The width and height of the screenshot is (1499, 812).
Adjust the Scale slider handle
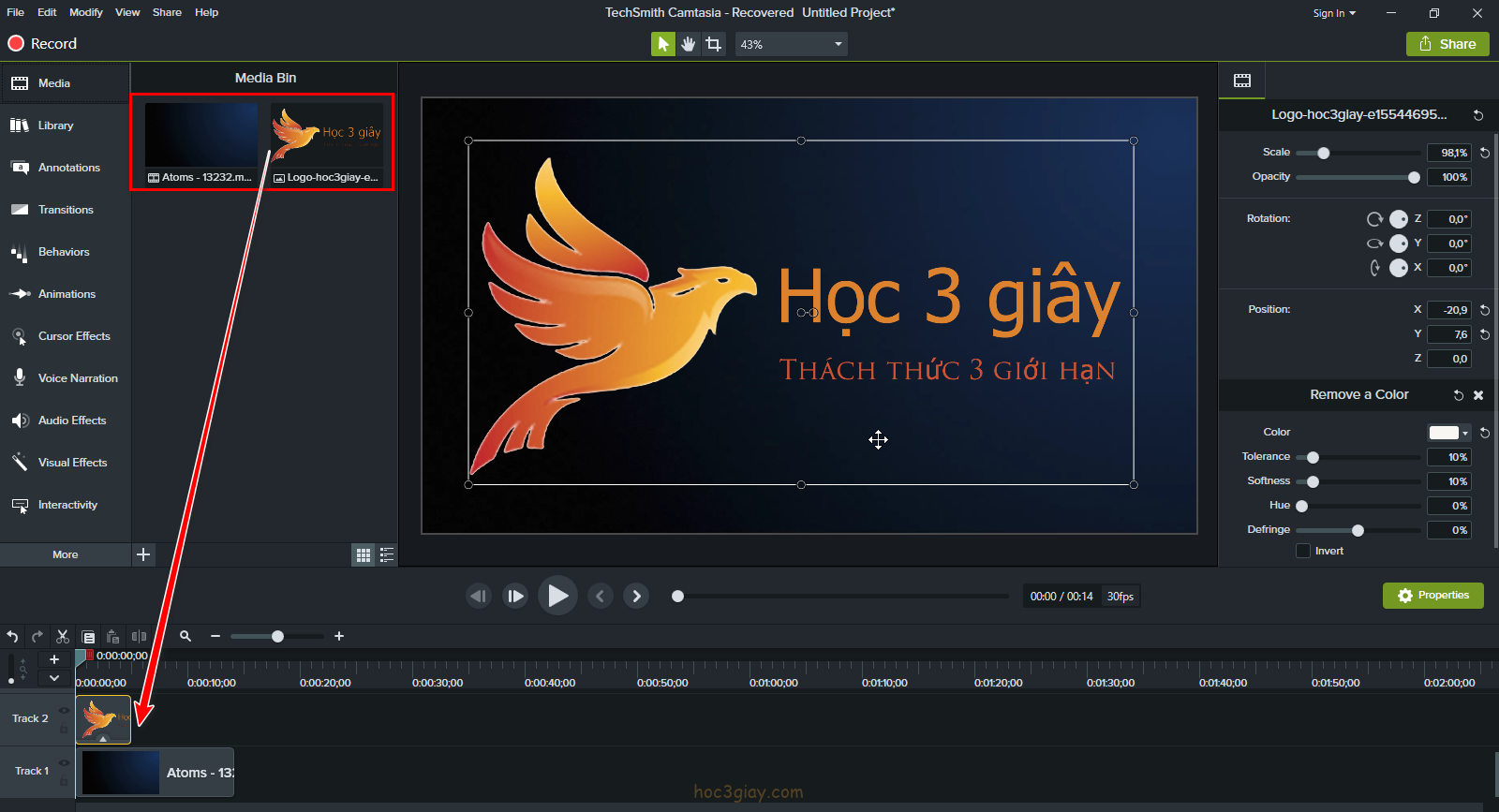point(1324,153)
